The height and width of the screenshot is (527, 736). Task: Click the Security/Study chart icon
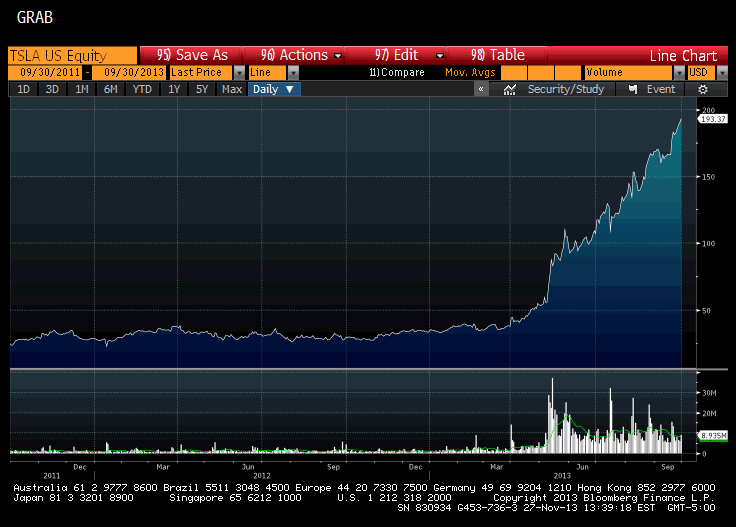[509, 90]
